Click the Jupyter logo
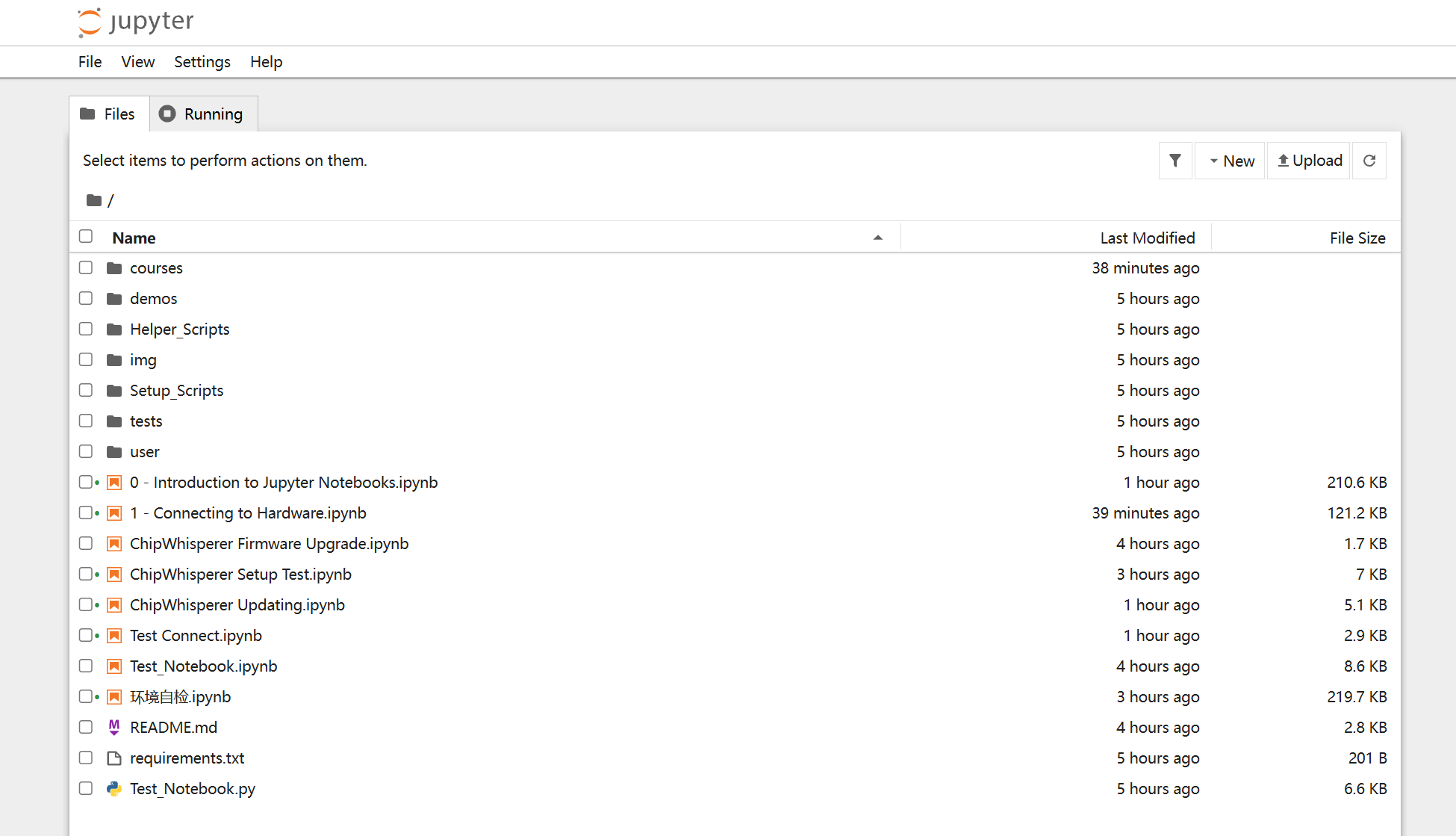Screen dimensions: 1456x836 coord(135,22)
